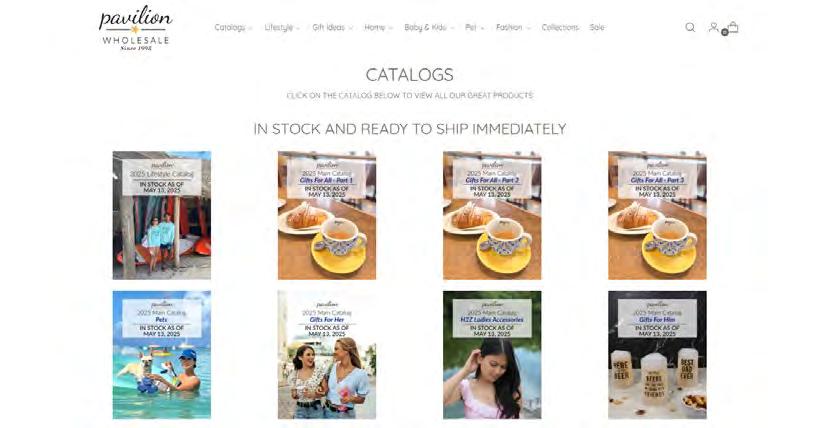Open the Baby & Kids menu
823x428 pixels.
click(x=429, y=27)
